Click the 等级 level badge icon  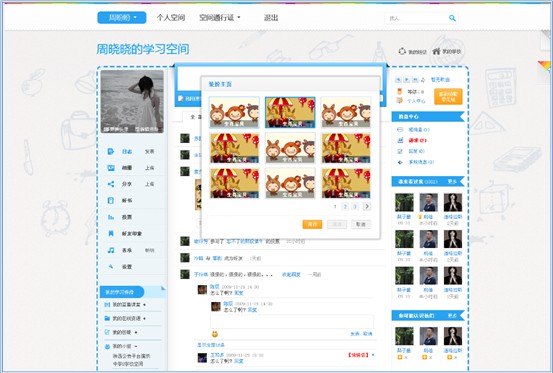point(400,91)
